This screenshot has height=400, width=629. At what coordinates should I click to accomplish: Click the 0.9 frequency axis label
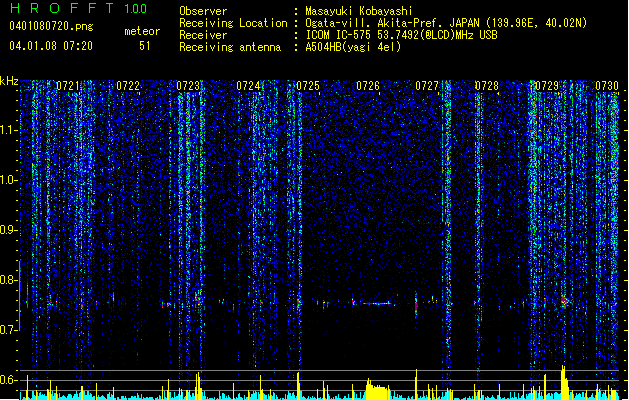tap(8, 230)
